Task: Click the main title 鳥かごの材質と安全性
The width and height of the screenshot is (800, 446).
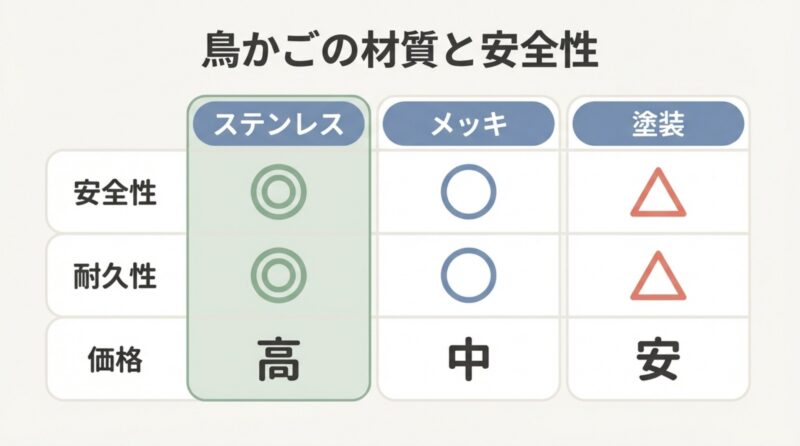Action: tap(399, 50)
